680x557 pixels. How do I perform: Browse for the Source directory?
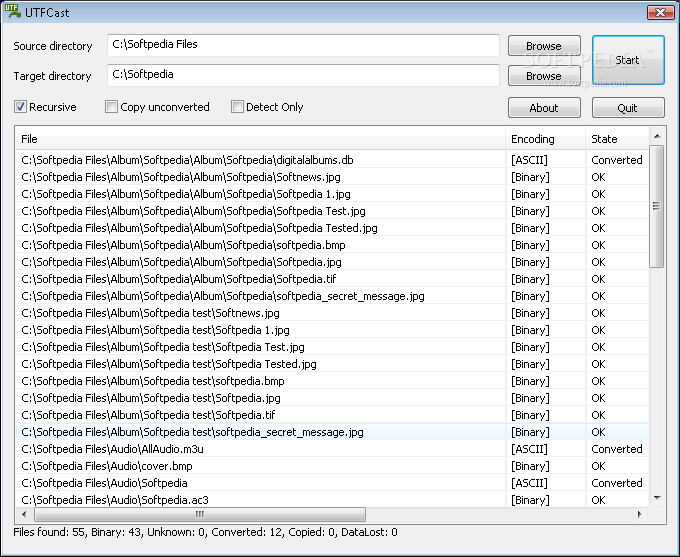pos(544,46)
